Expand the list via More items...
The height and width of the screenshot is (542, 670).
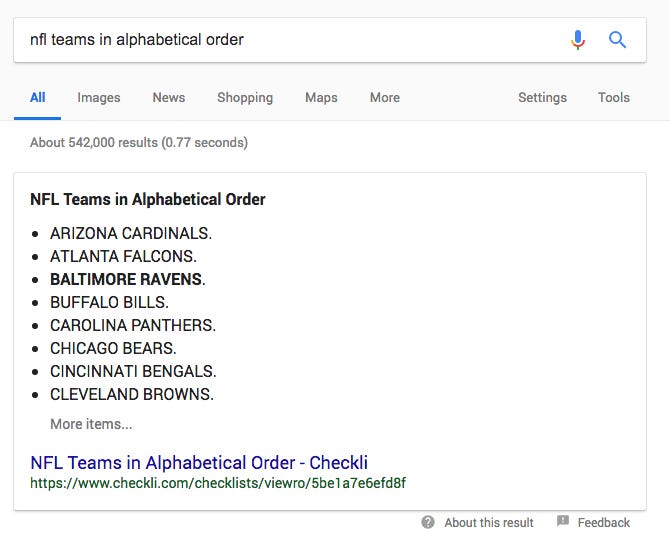pos(91,424)
